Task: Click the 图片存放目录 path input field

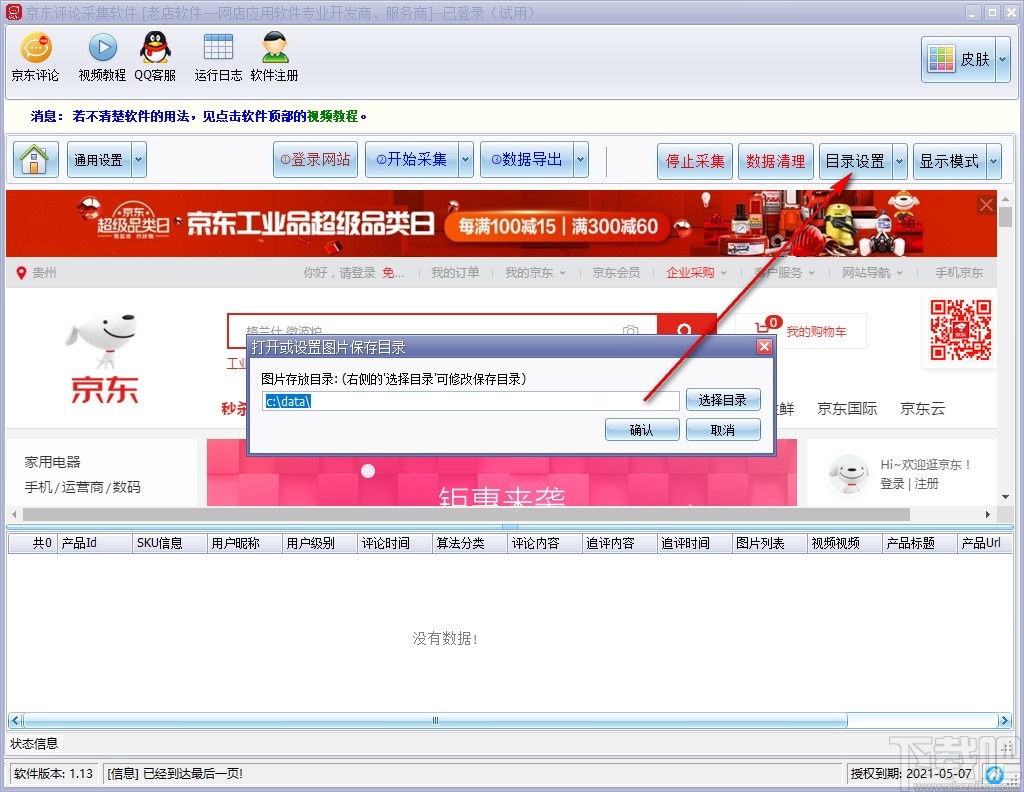Action: (470, 401)
